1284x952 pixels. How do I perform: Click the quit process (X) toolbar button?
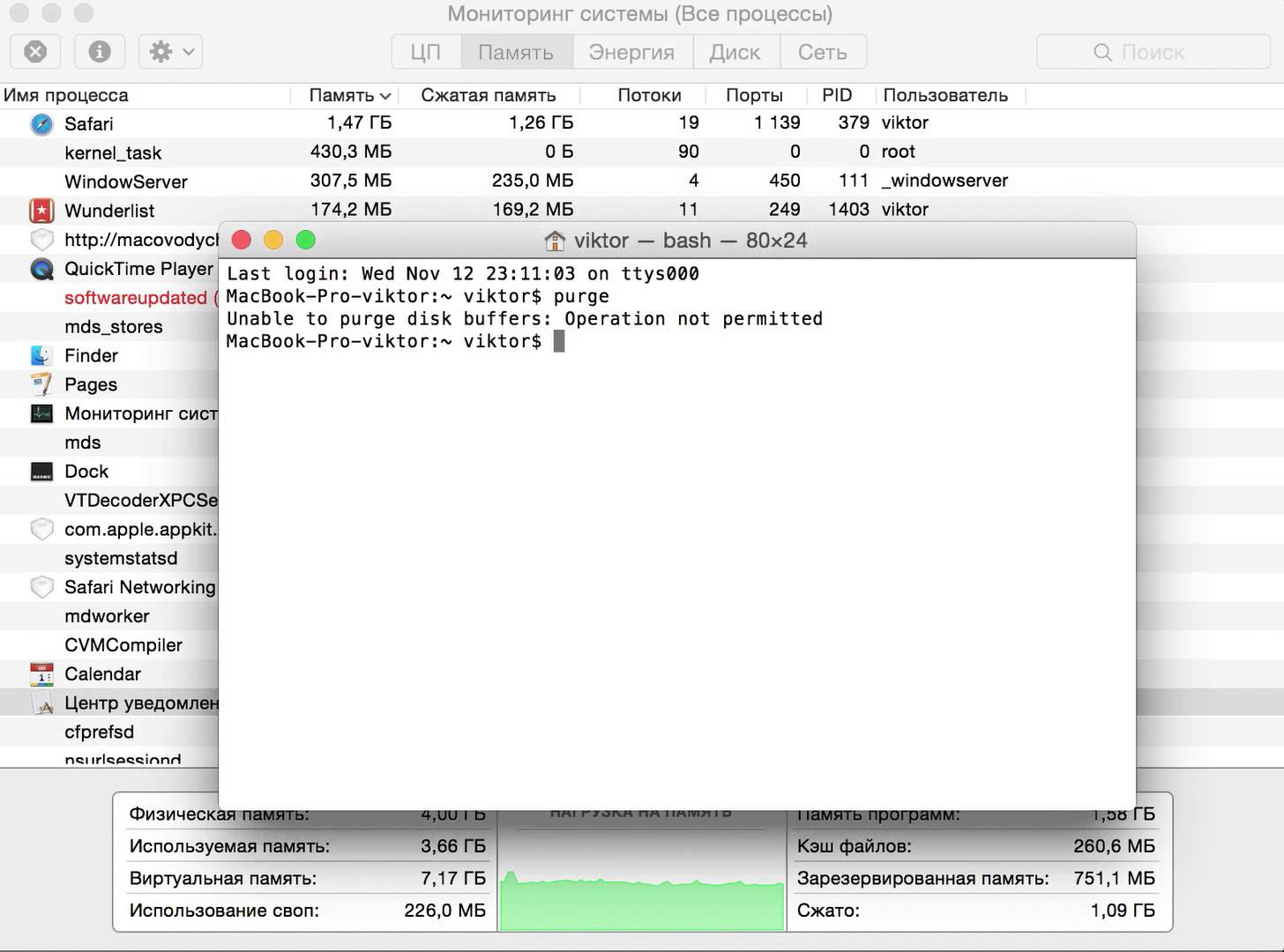click(x=35, y=52)
